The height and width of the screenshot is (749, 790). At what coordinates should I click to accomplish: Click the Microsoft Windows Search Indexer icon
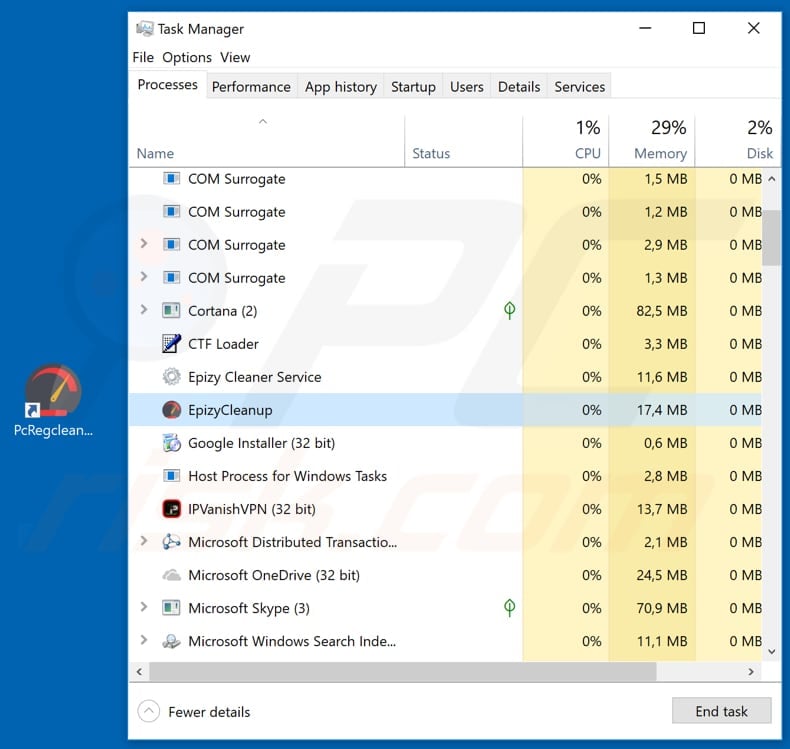pos(171,641)
